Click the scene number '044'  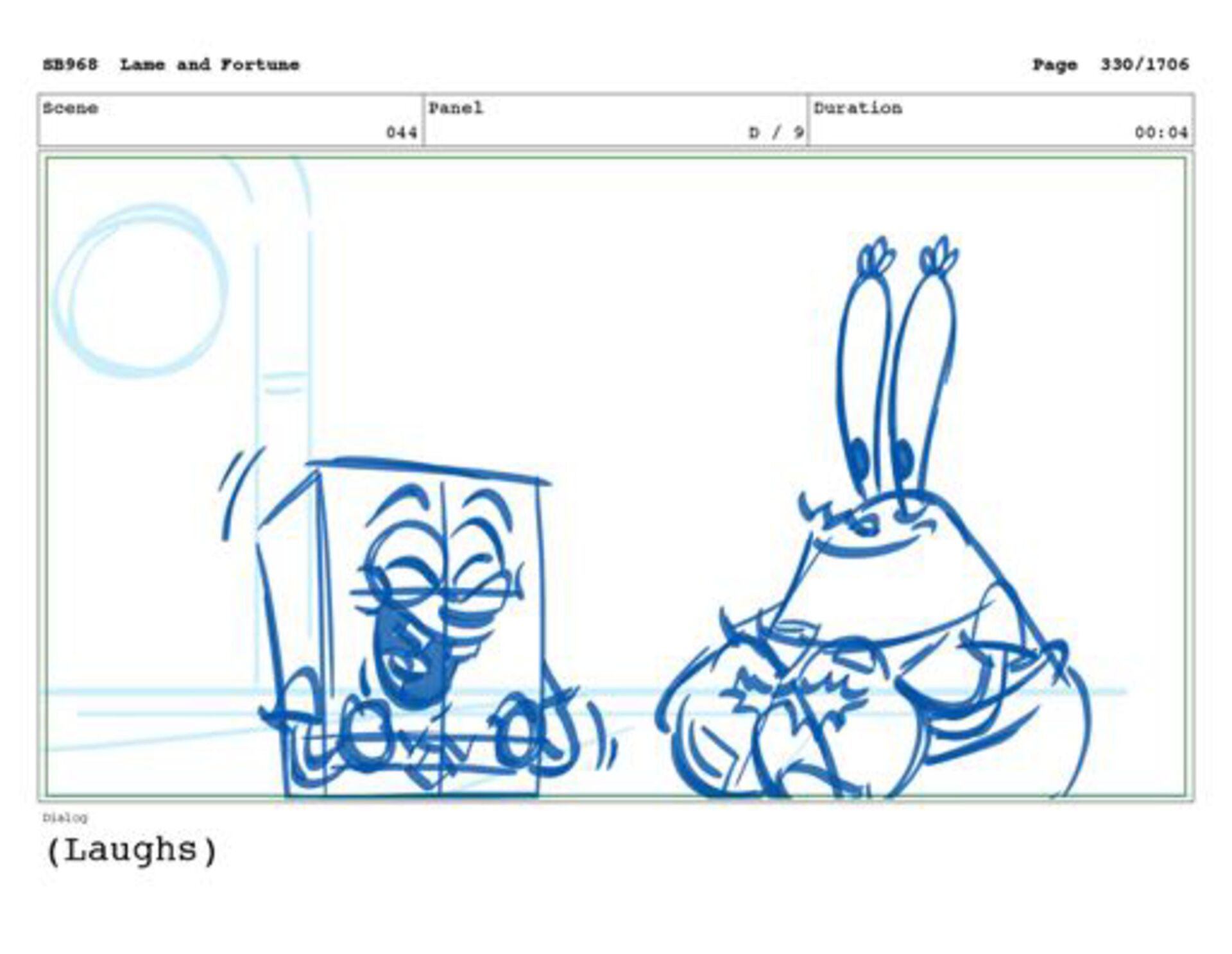(x=402, y=133)
